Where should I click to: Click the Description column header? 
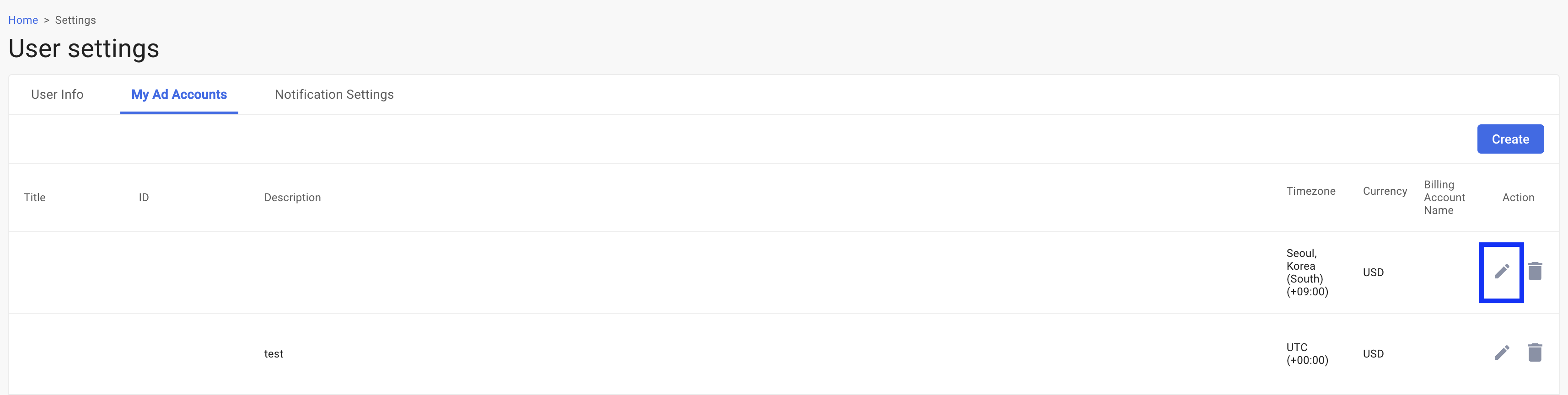(x=292, y=197)
